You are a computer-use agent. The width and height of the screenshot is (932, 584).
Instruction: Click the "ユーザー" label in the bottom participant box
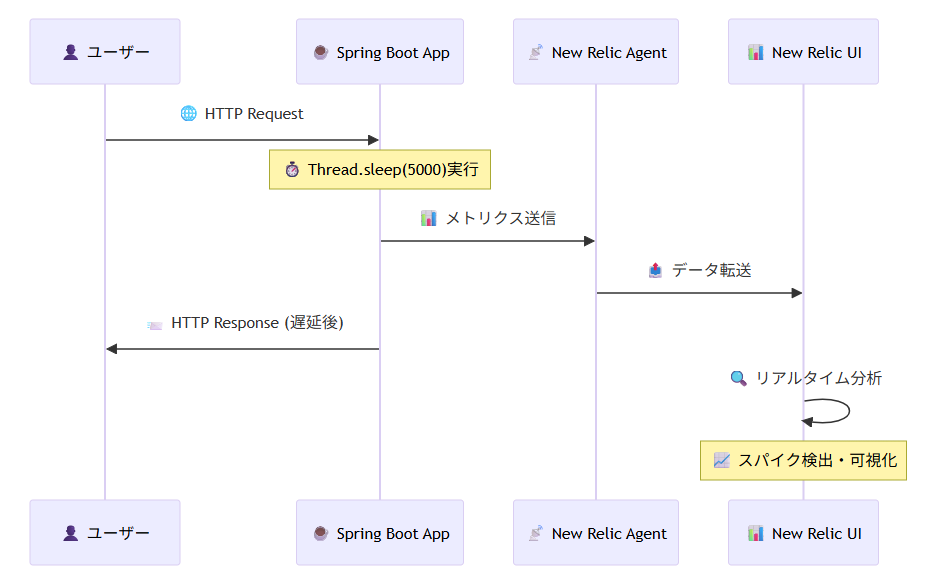coord(118,534)
